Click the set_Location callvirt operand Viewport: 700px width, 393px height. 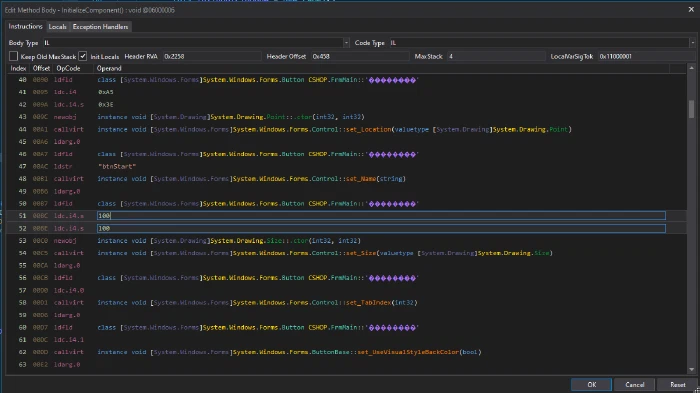(334, 130)
